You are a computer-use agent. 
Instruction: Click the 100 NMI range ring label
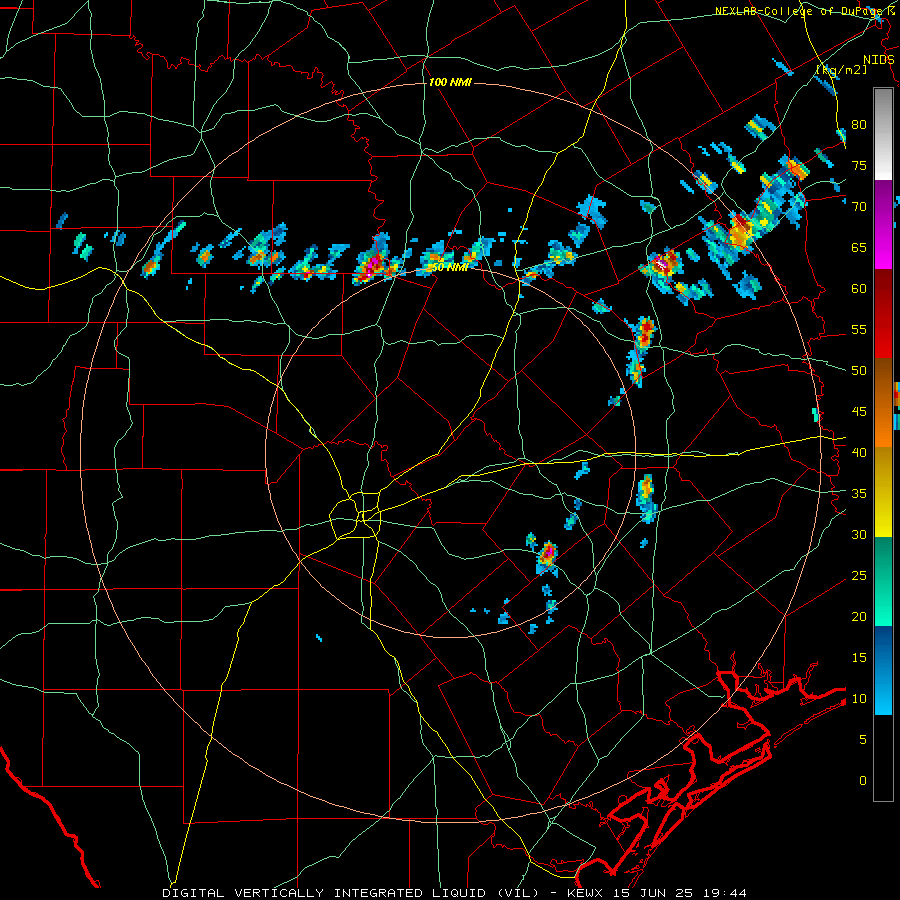(x=450, y=82)
